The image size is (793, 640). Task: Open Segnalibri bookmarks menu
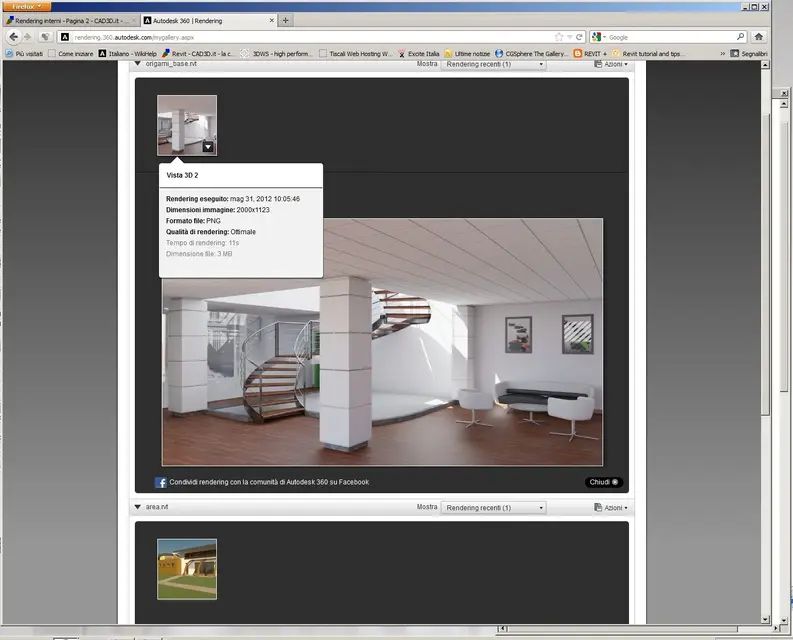749,54
